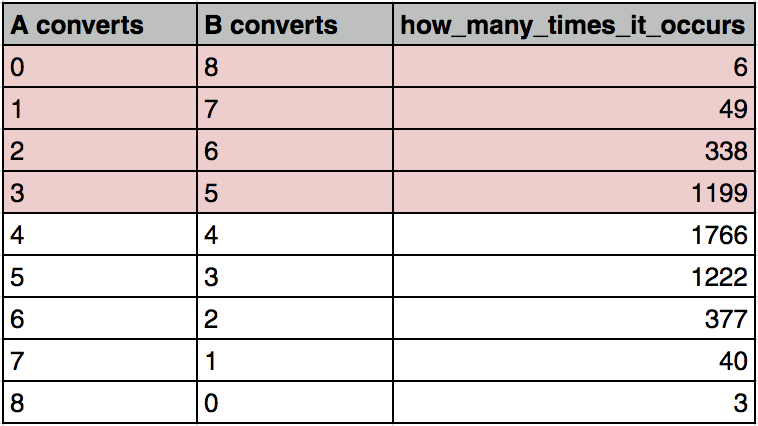
Task: Click the cell with value 40
Action: coord(574,361)
